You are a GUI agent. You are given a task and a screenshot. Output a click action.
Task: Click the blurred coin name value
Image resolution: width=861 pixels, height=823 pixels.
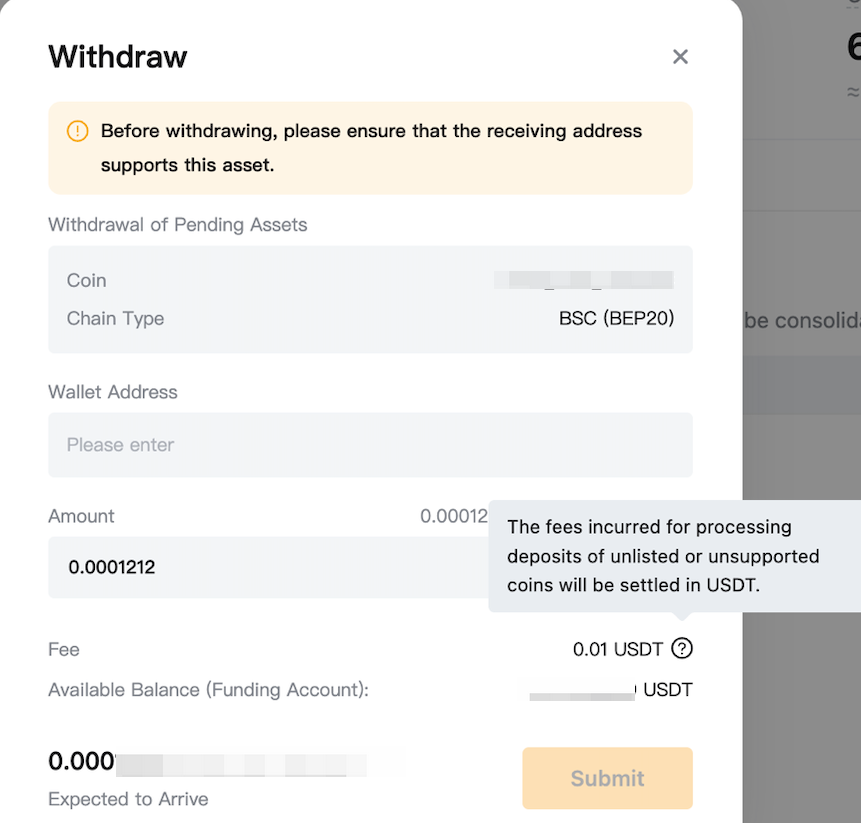[x=585, y=280]
